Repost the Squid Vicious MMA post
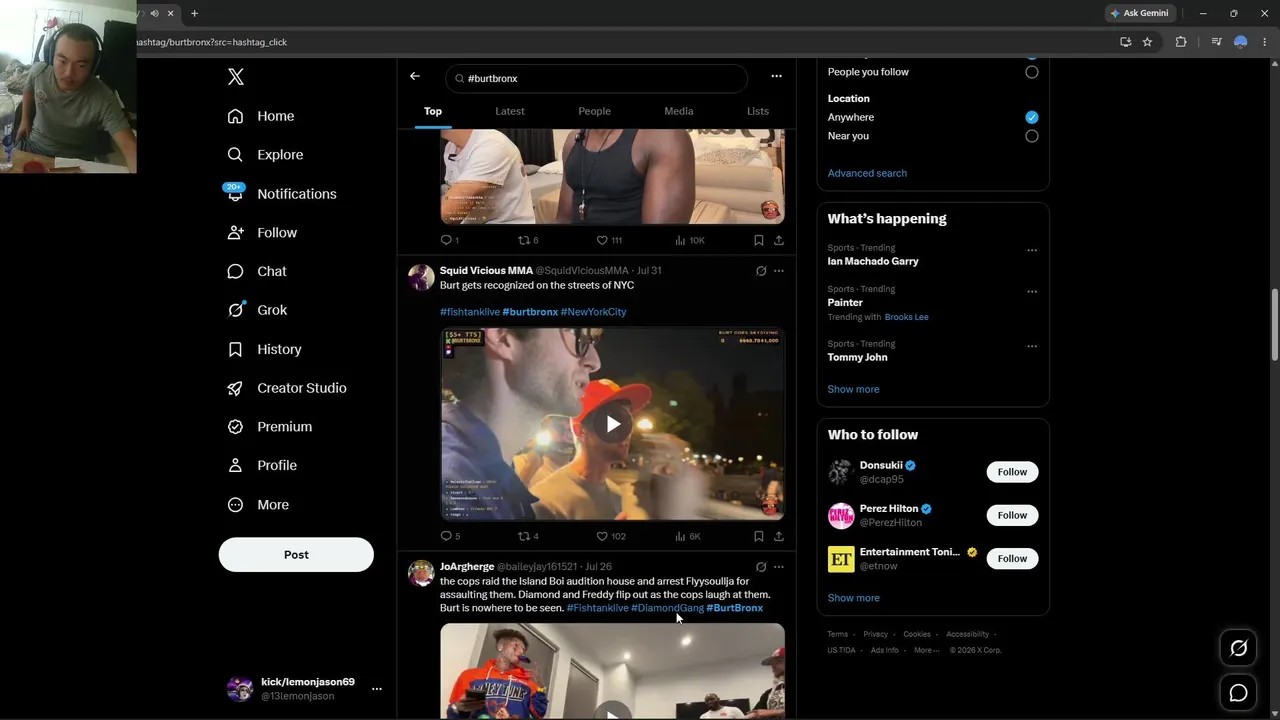The width and height of the screenshot is (1280, 720). (523, 536)
